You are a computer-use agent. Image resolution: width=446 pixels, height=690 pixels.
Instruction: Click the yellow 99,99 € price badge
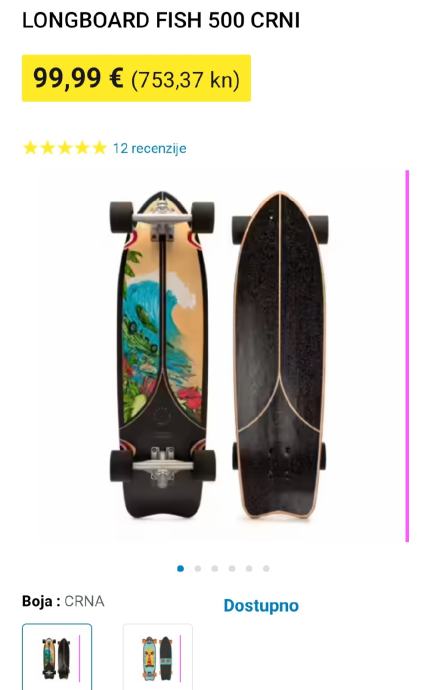click(136, 78)
